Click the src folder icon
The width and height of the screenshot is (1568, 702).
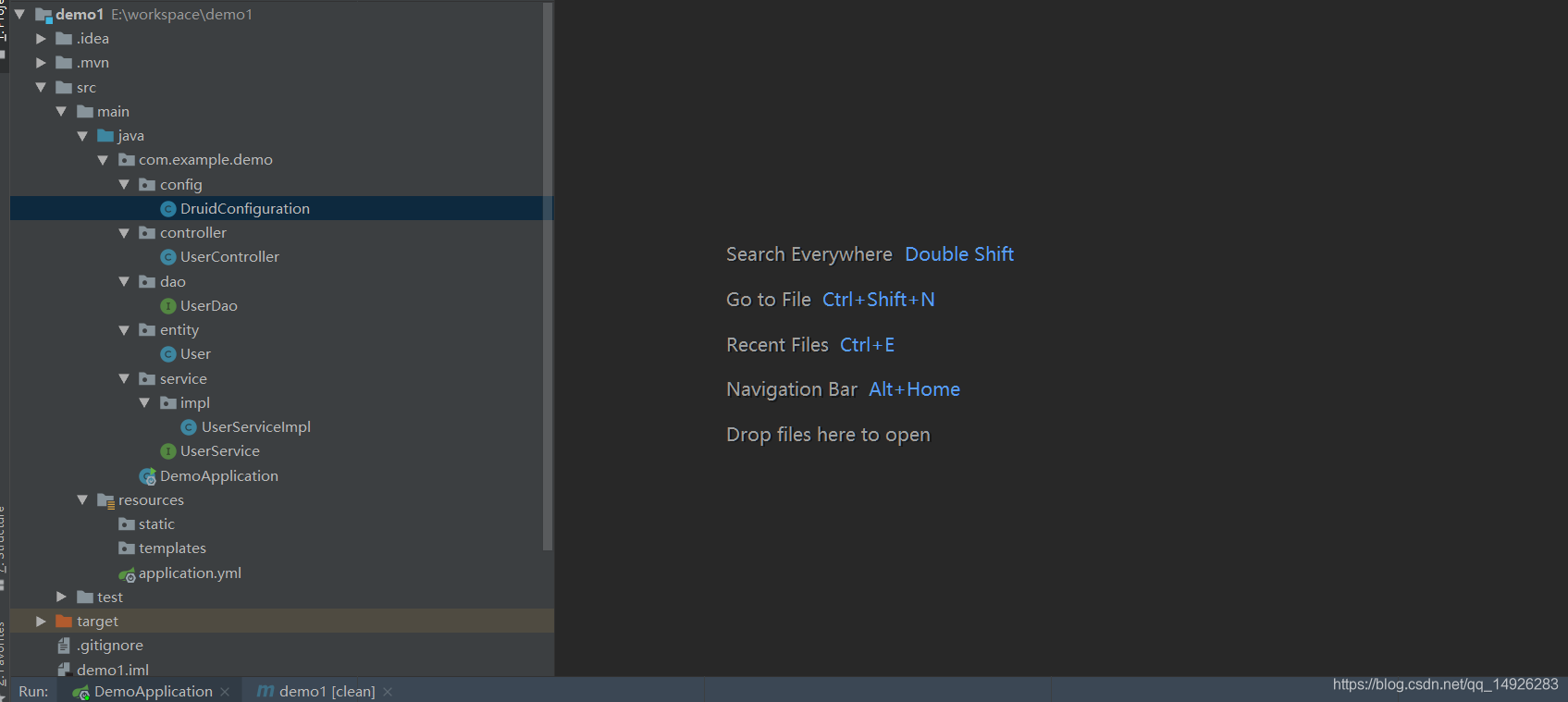(64, 87)
